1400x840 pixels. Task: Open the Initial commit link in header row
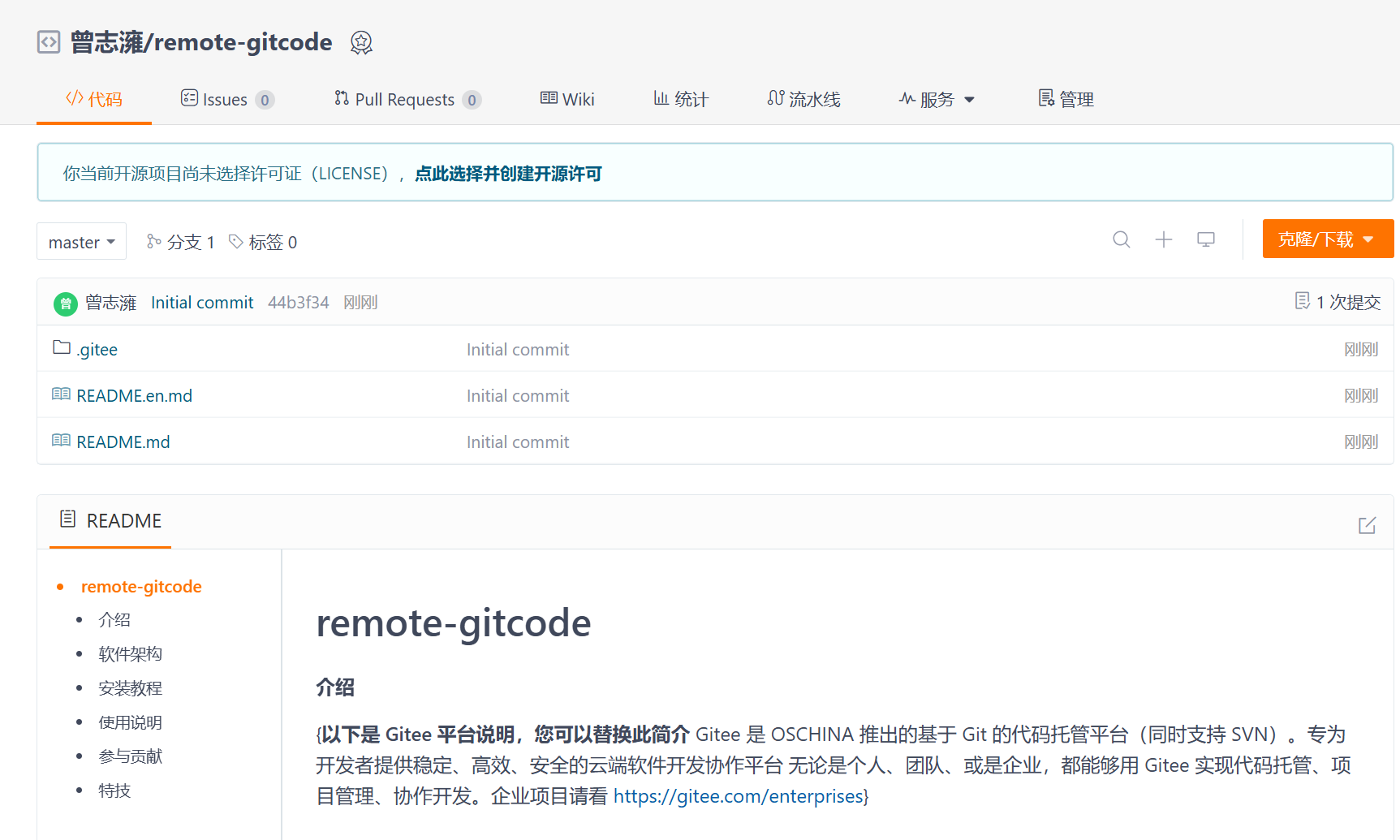[x=202, y=303]
